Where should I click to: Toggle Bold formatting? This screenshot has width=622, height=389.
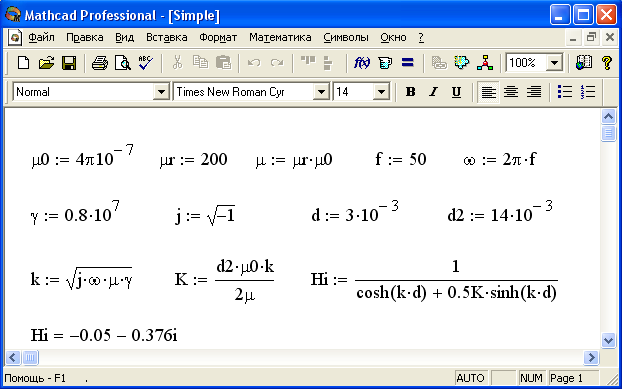click(x=411, y=92)
